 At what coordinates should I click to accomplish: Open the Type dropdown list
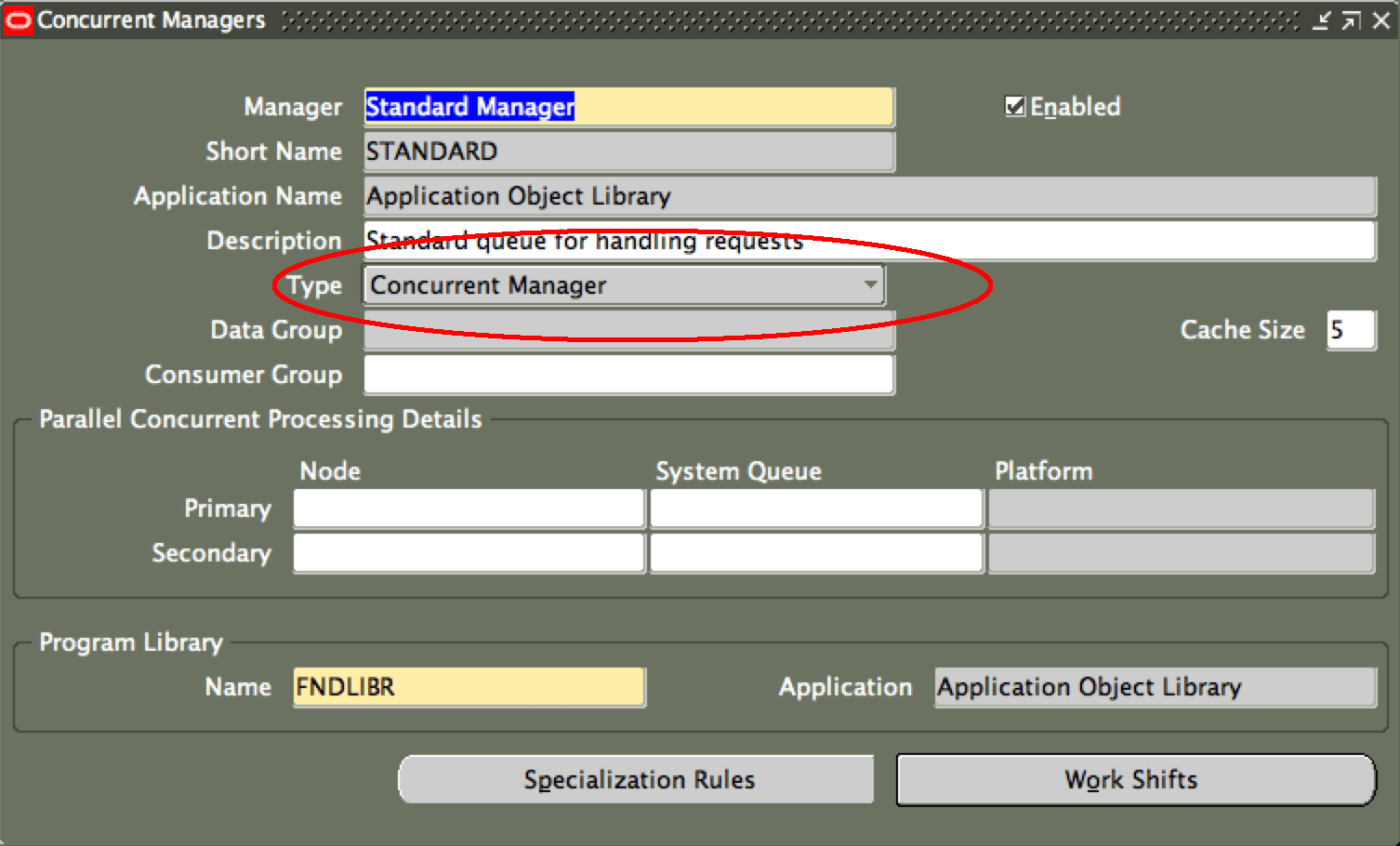click(x=870, y=284)
